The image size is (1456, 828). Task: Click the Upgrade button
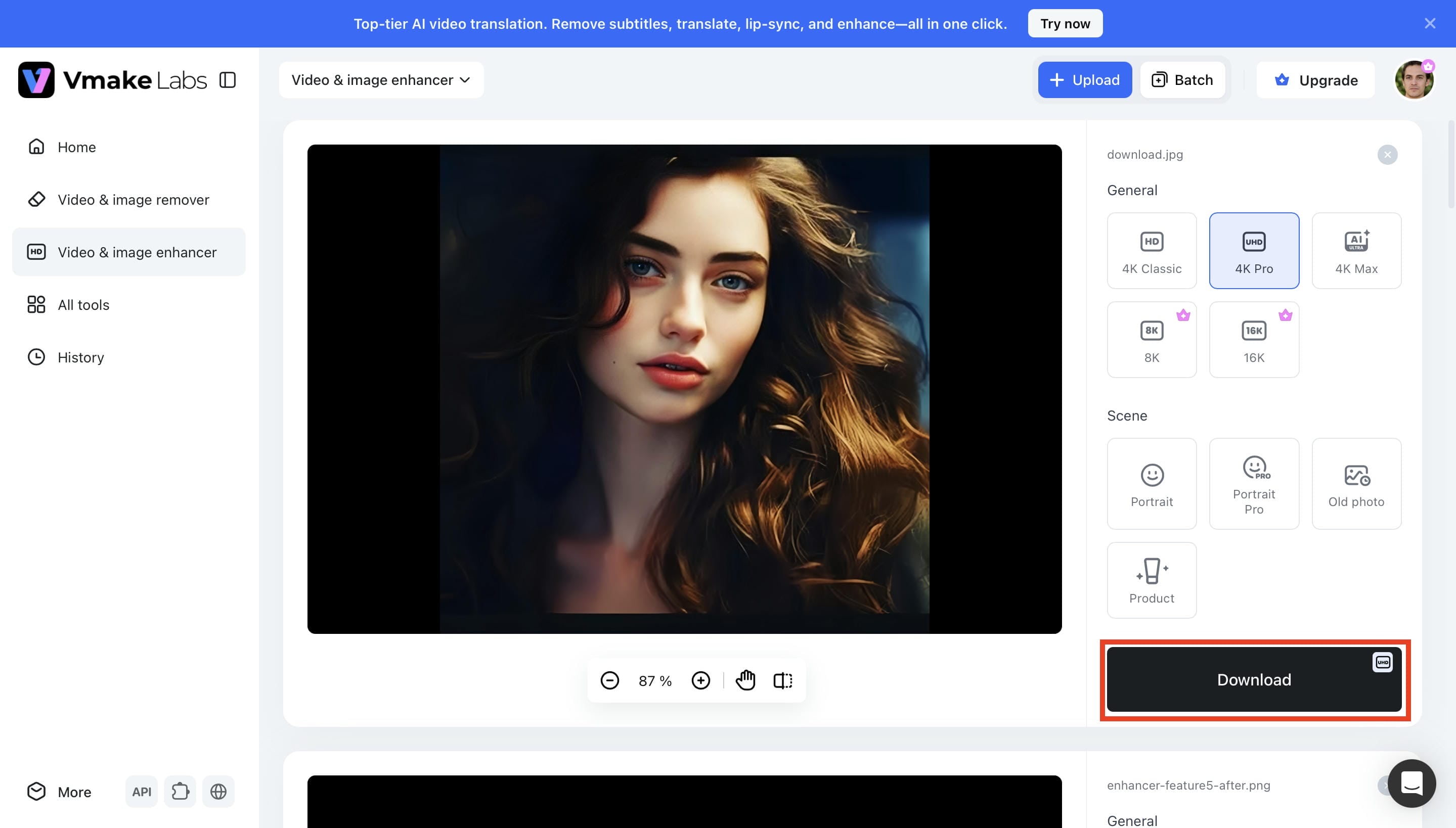point(1315,80)
